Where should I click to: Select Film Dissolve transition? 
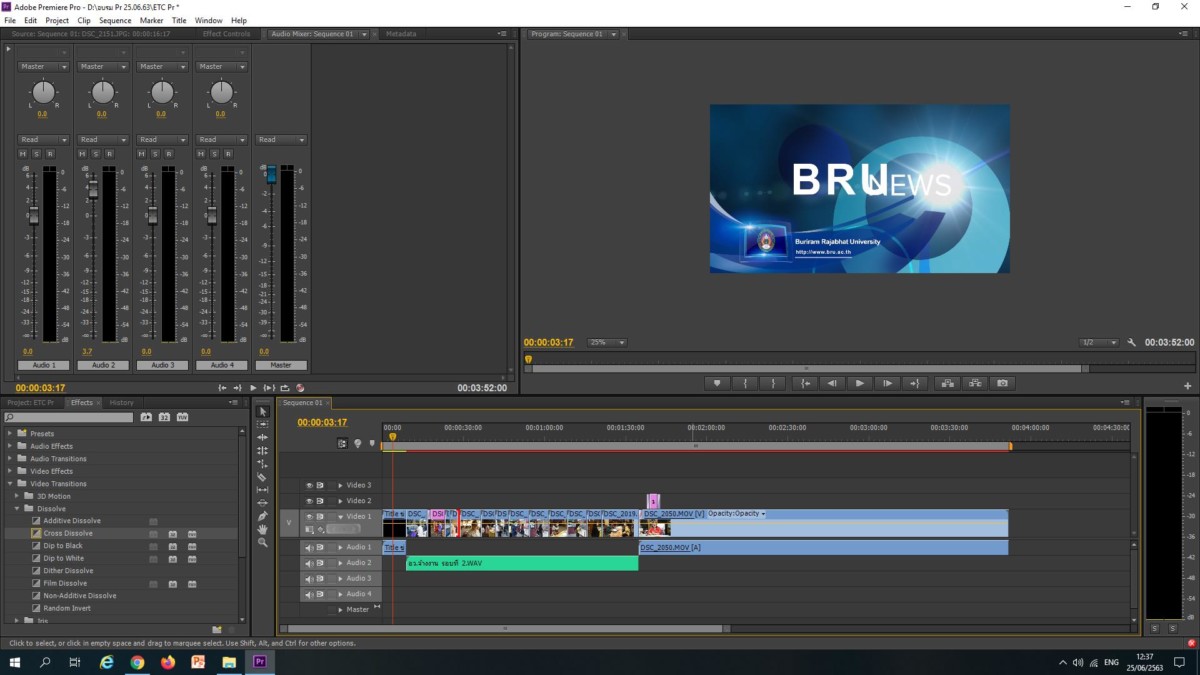point(65,583)
